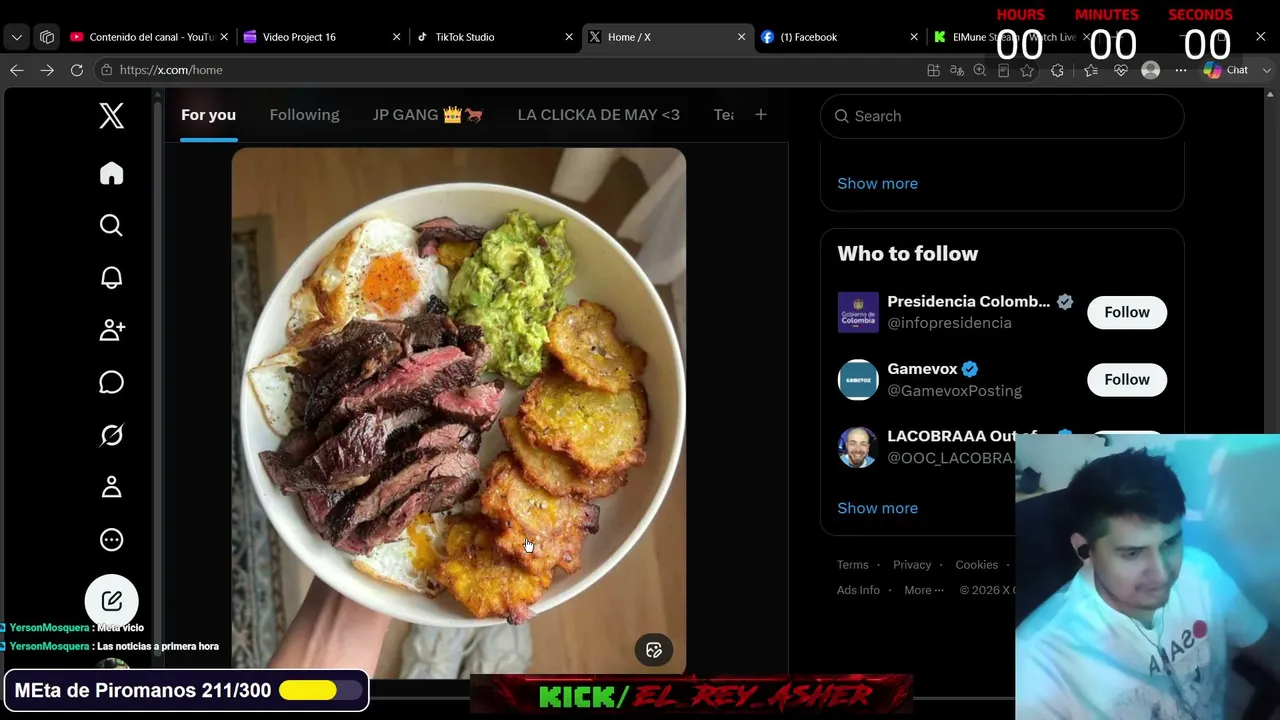Viewport: 1280px width, 720px height.
Task: Close the Video Project 16 tab
Action: (x=396, y=37)
